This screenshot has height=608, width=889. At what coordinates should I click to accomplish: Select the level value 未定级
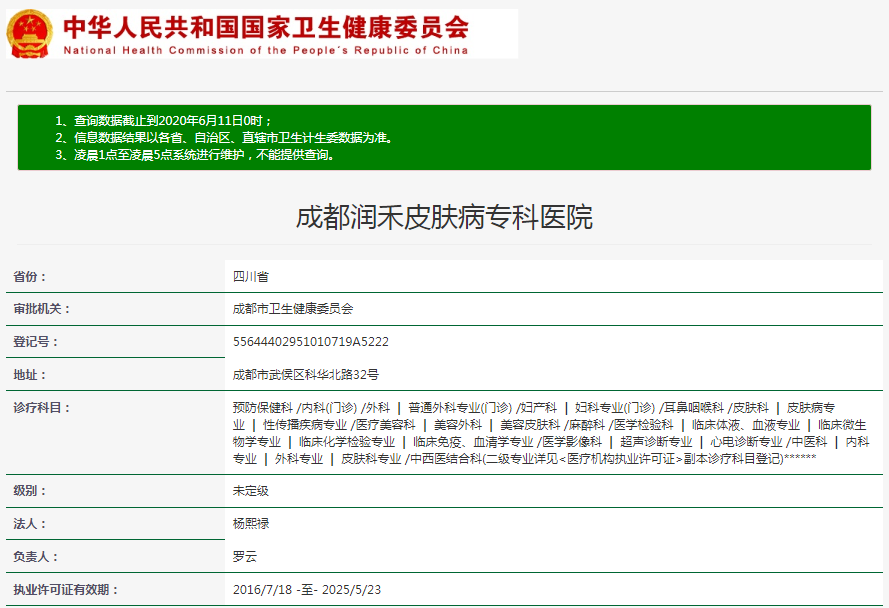coord(251,491)
